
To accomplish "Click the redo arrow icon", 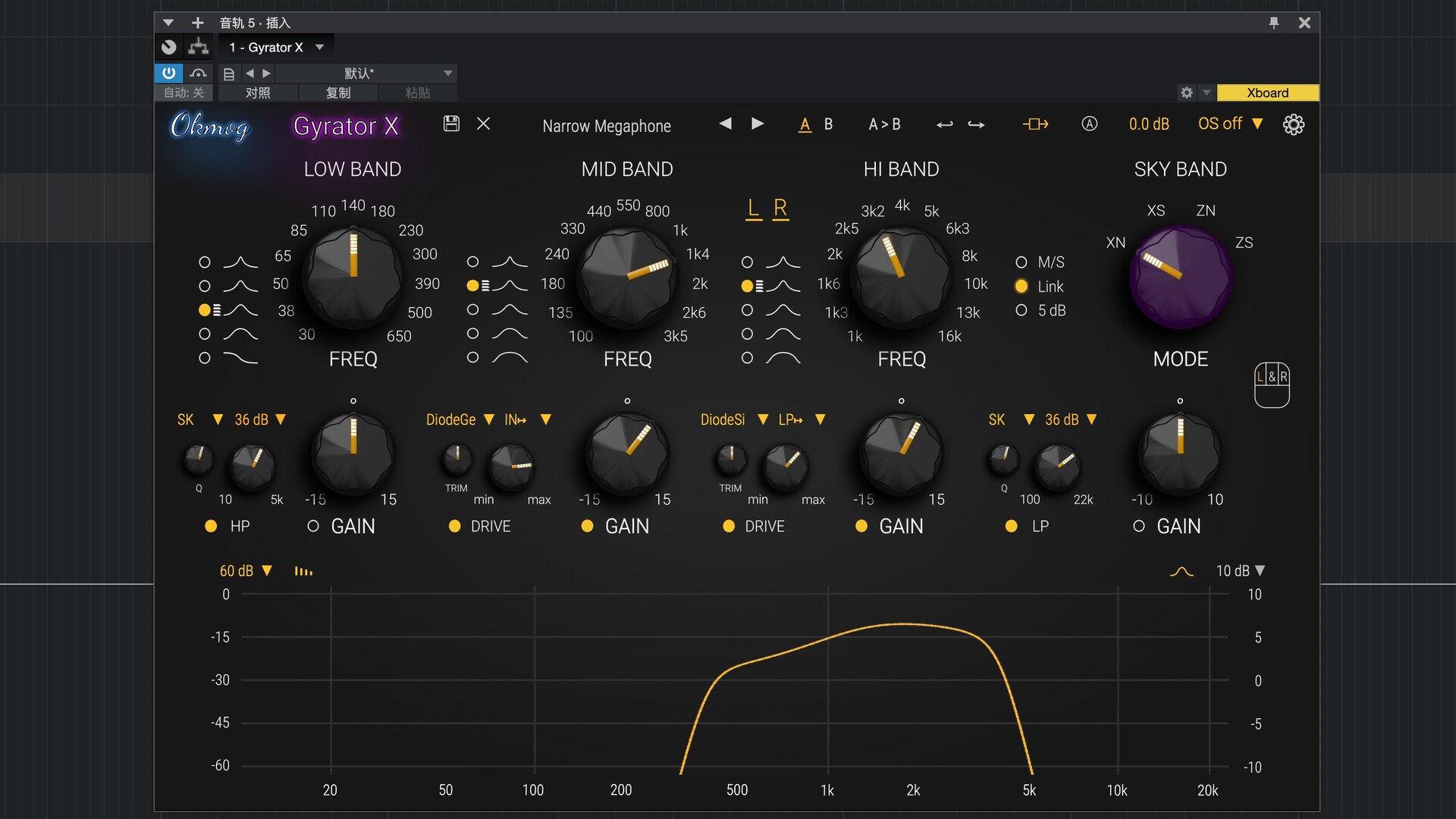I will click(977, 124).
